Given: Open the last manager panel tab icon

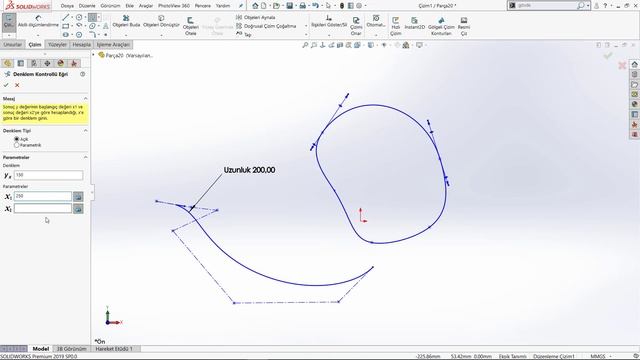Looking at the screenshot, I should [74, 63].
